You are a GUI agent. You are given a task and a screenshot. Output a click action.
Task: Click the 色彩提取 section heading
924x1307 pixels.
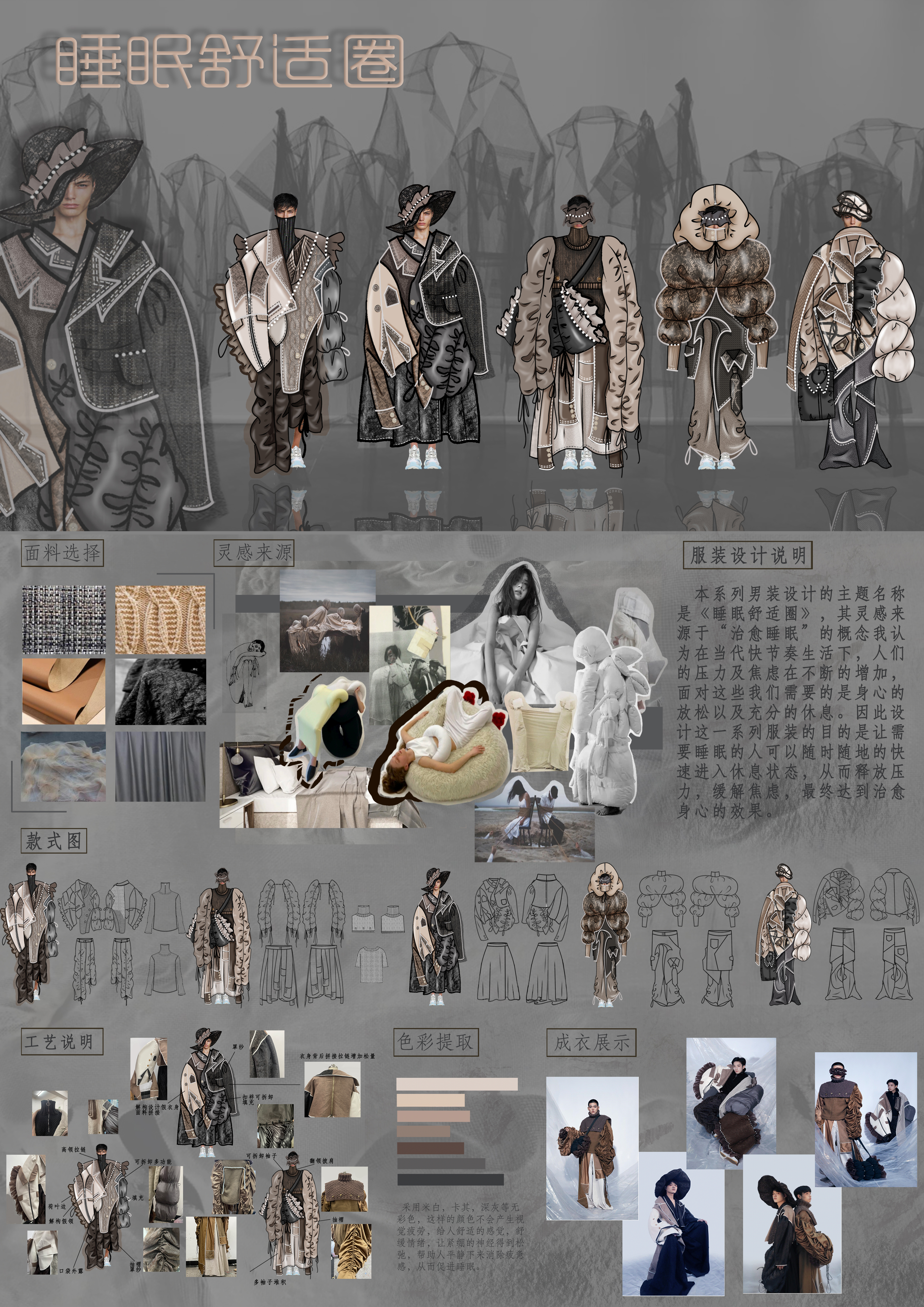click(x=436, y=1042)
